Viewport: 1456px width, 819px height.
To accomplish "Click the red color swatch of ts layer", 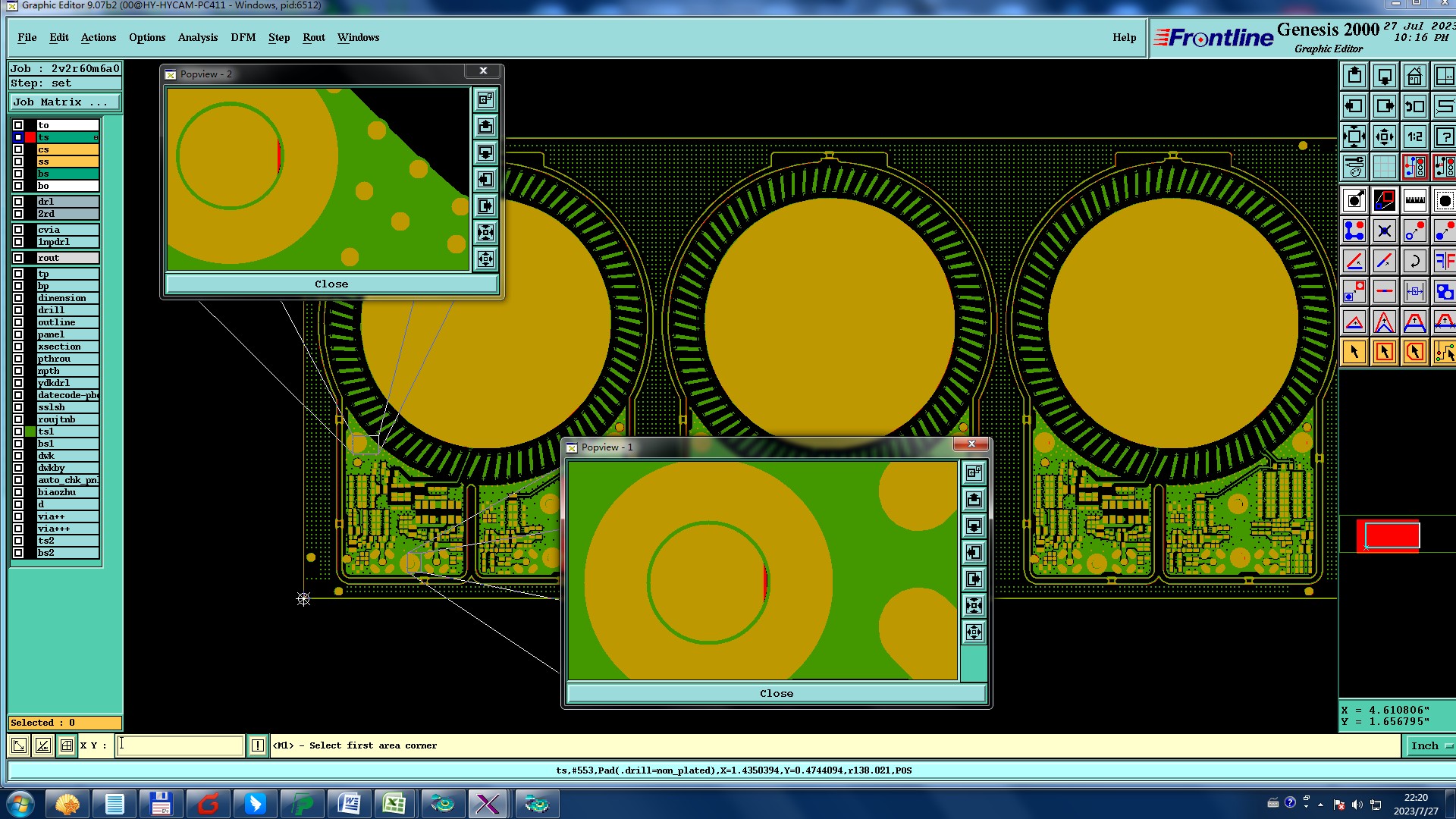I will point(30,137).
